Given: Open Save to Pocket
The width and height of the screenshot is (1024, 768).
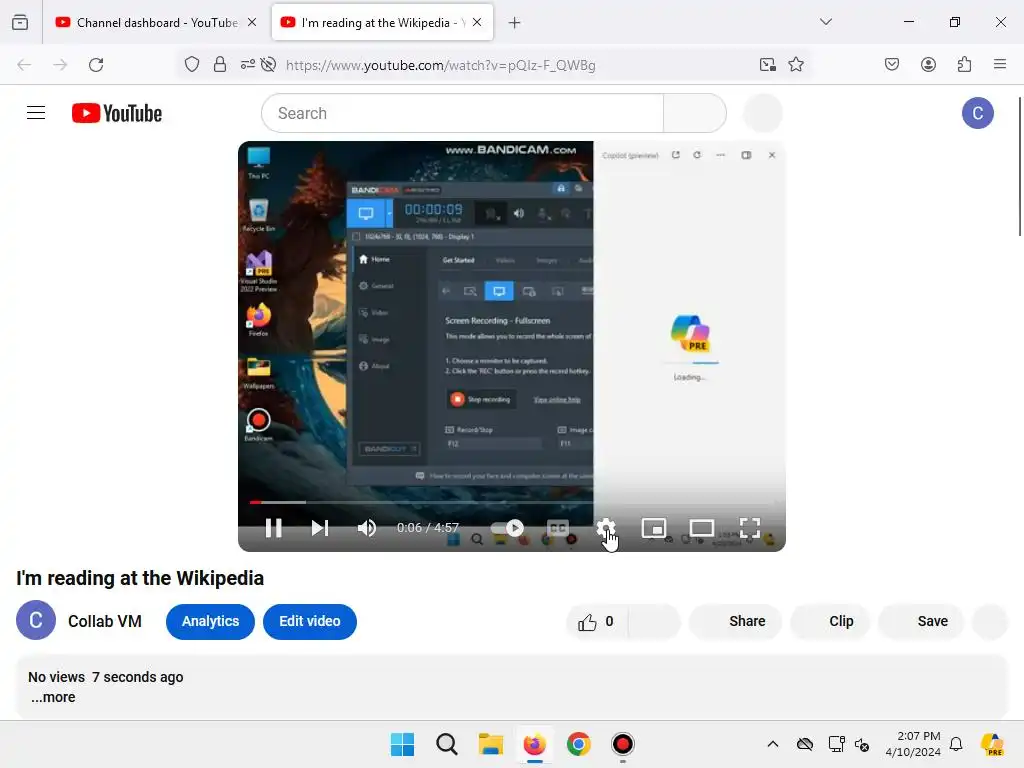Looking at the screenshot, I should click(892, 64).
